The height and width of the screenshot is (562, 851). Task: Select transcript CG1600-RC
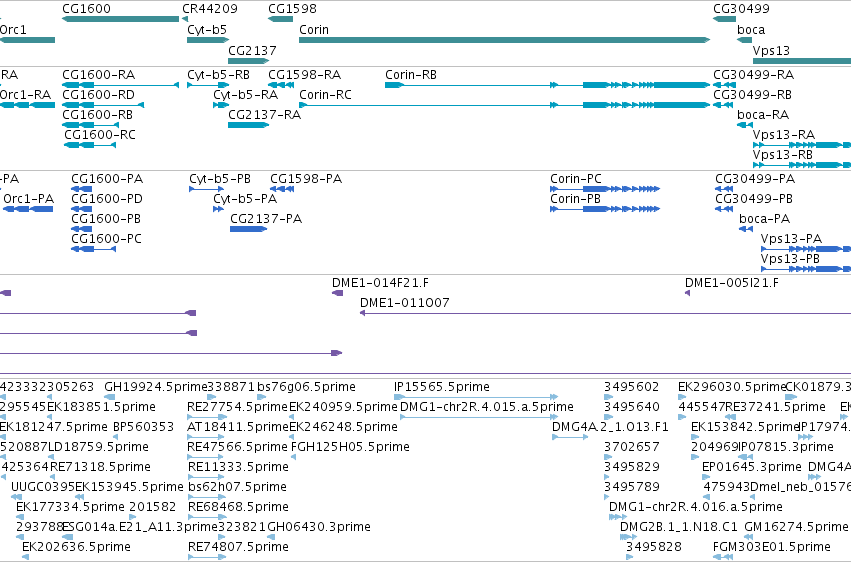pos(90,145)
